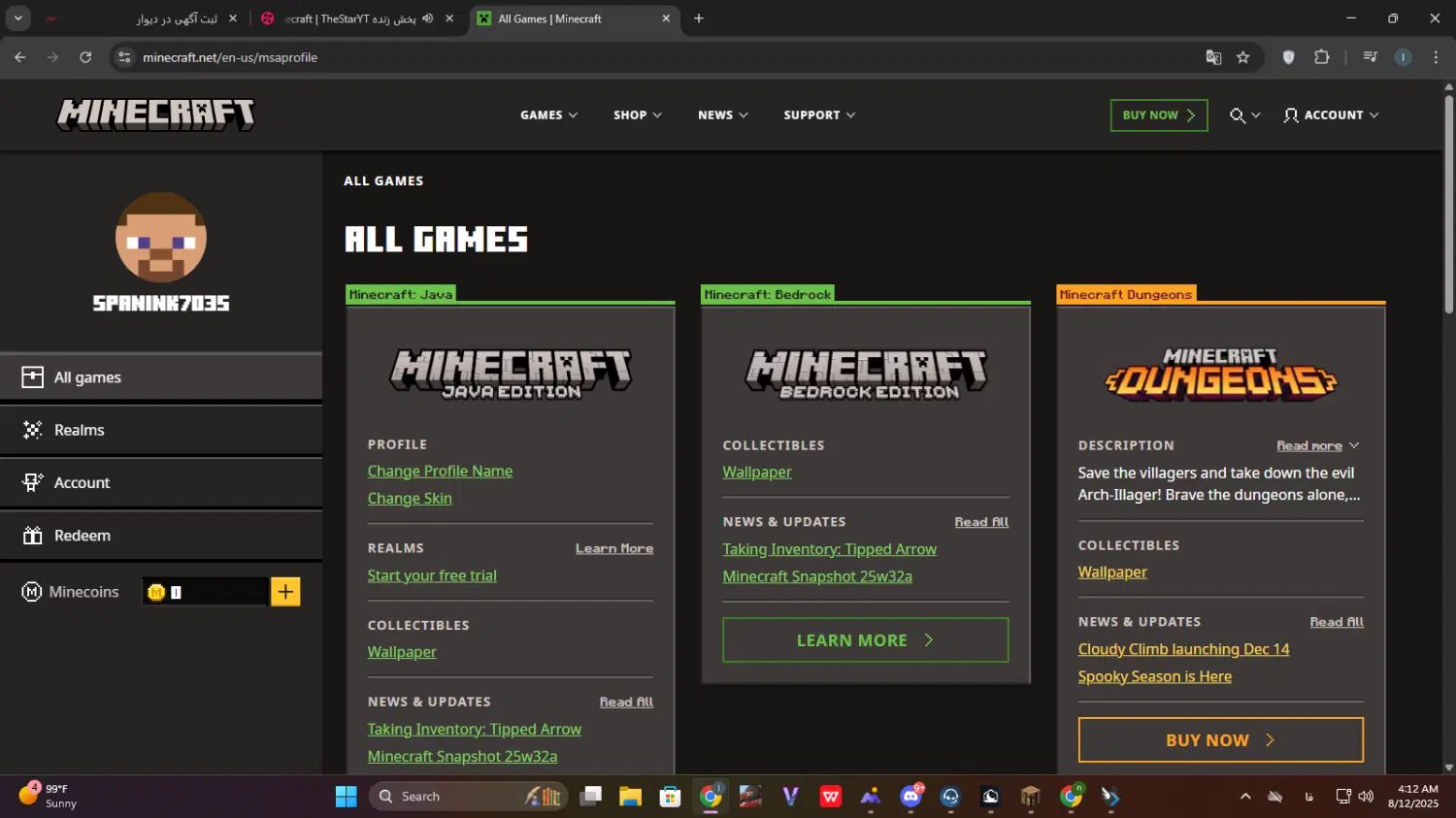This screenshot has width=1456, height=818.
Task: Reload the page with the refresh icon
Action: click(85, 57)
